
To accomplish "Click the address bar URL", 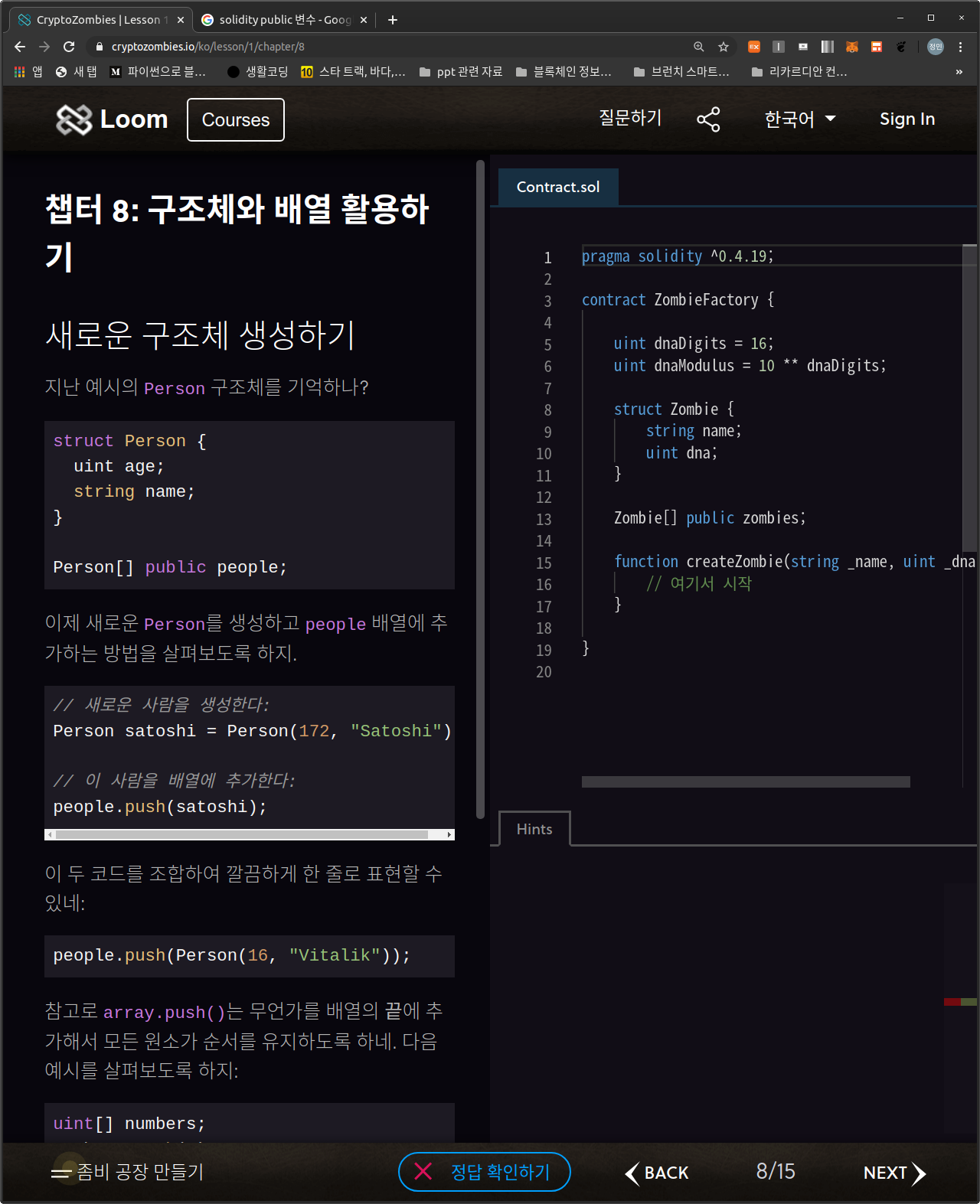I will click(x=208, y=47).
